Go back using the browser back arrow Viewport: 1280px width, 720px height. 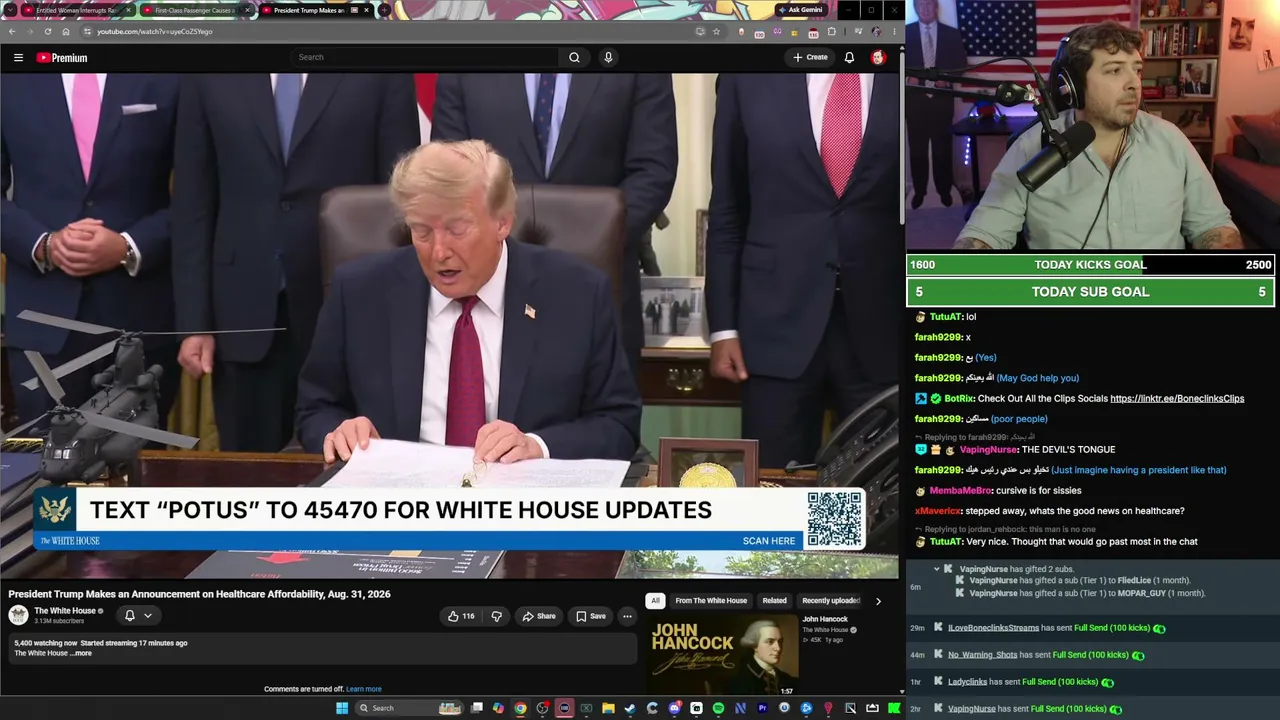pyautogui.click(x=12, y=31)
